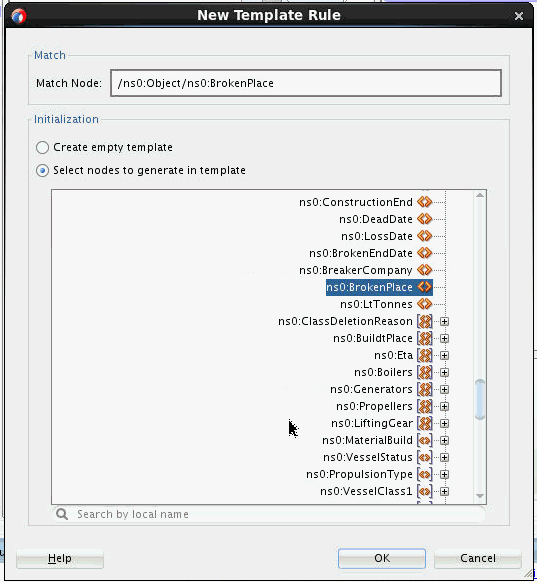Select the highlighted ns0:BrokenPlace label

pyautogui.click(x=370, y=287)
